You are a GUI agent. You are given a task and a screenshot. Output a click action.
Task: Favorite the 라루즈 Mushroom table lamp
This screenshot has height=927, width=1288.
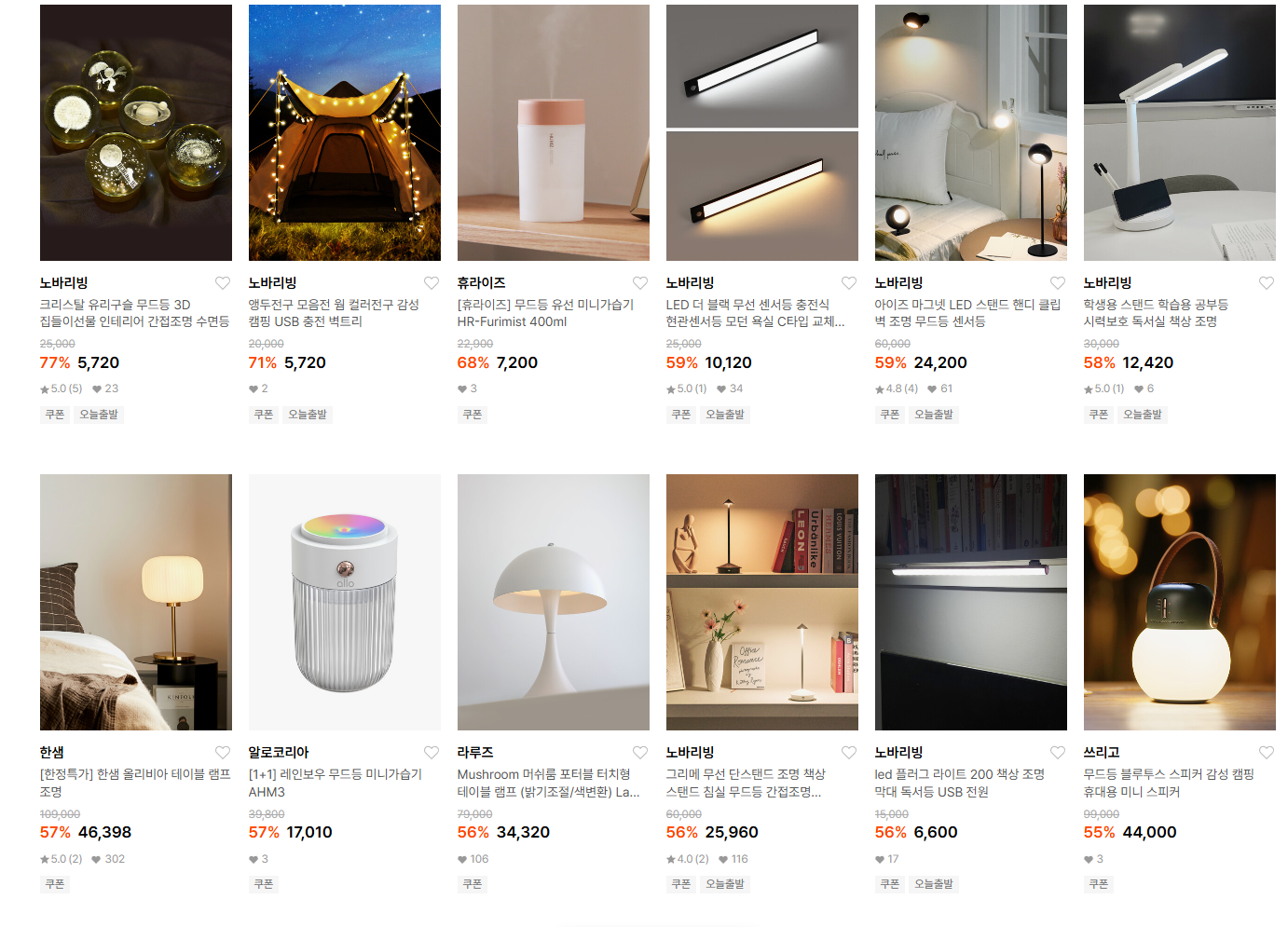[640, 753]
